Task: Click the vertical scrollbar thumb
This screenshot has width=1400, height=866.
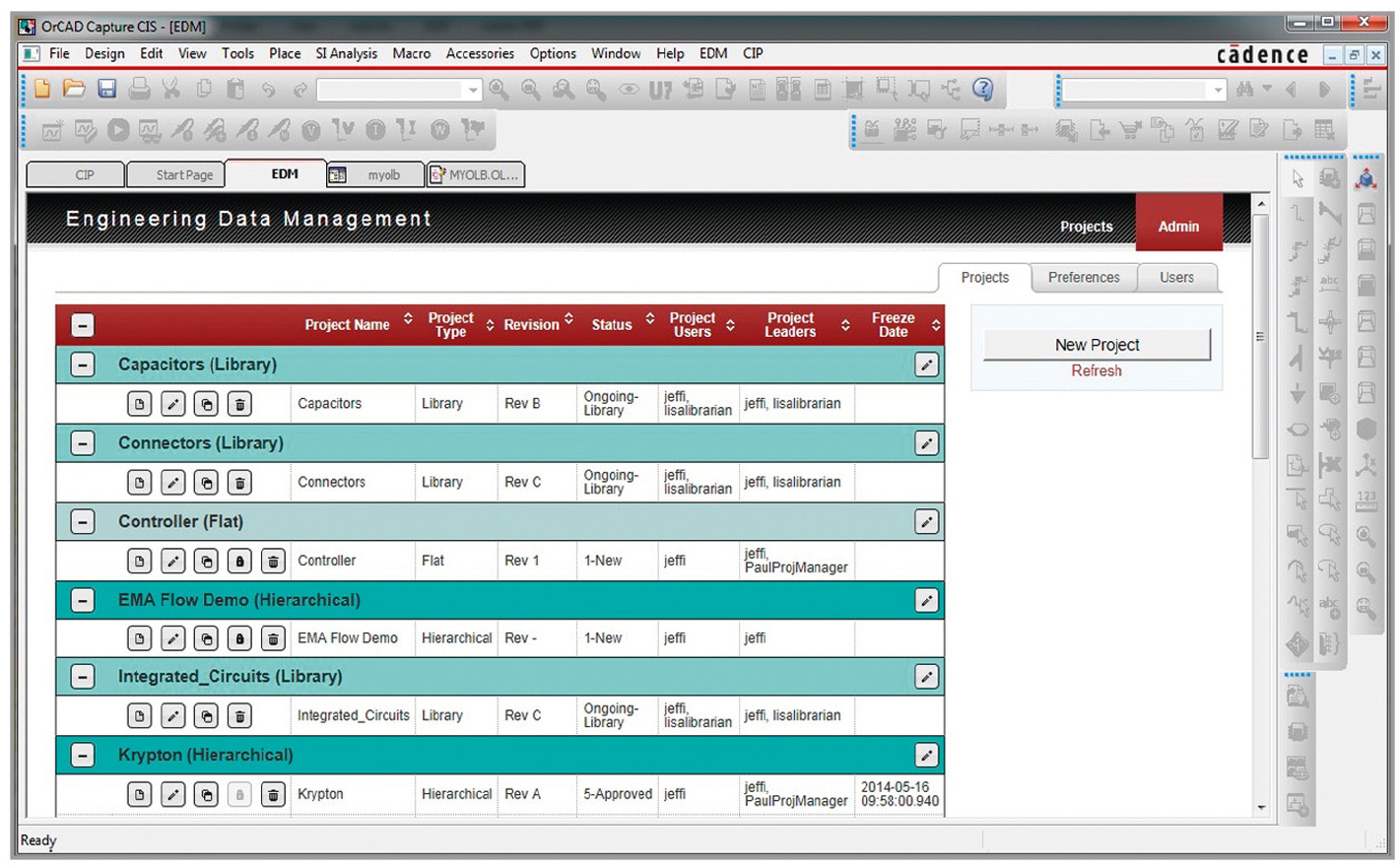Action: pyautogui.click(x=1260, y=336)
